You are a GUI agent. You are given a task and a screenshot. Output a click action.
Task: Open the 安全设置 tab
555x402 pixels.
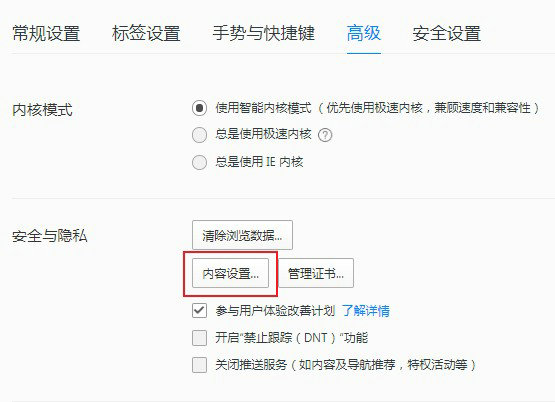[x=446, y=33]
